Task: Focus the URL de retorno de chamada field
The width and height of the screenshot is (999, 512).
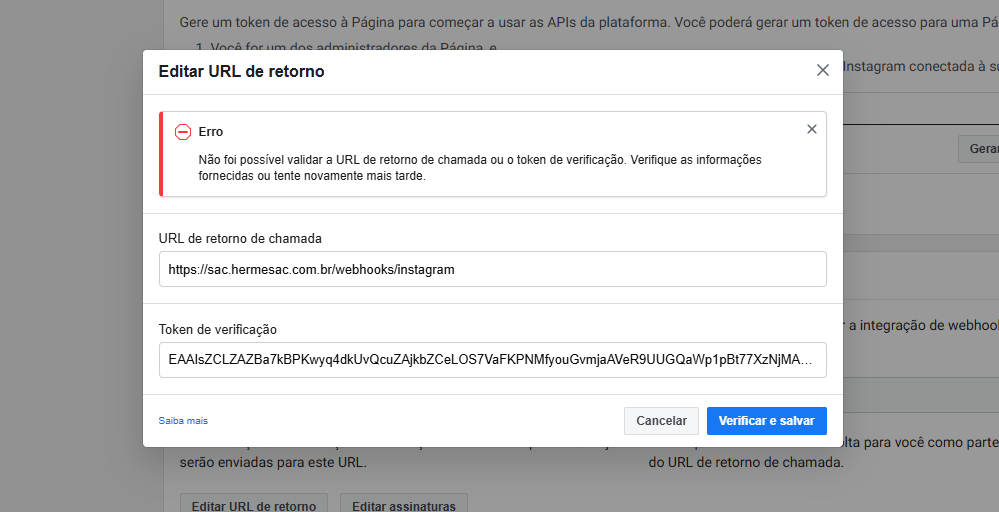Action: 492,269
